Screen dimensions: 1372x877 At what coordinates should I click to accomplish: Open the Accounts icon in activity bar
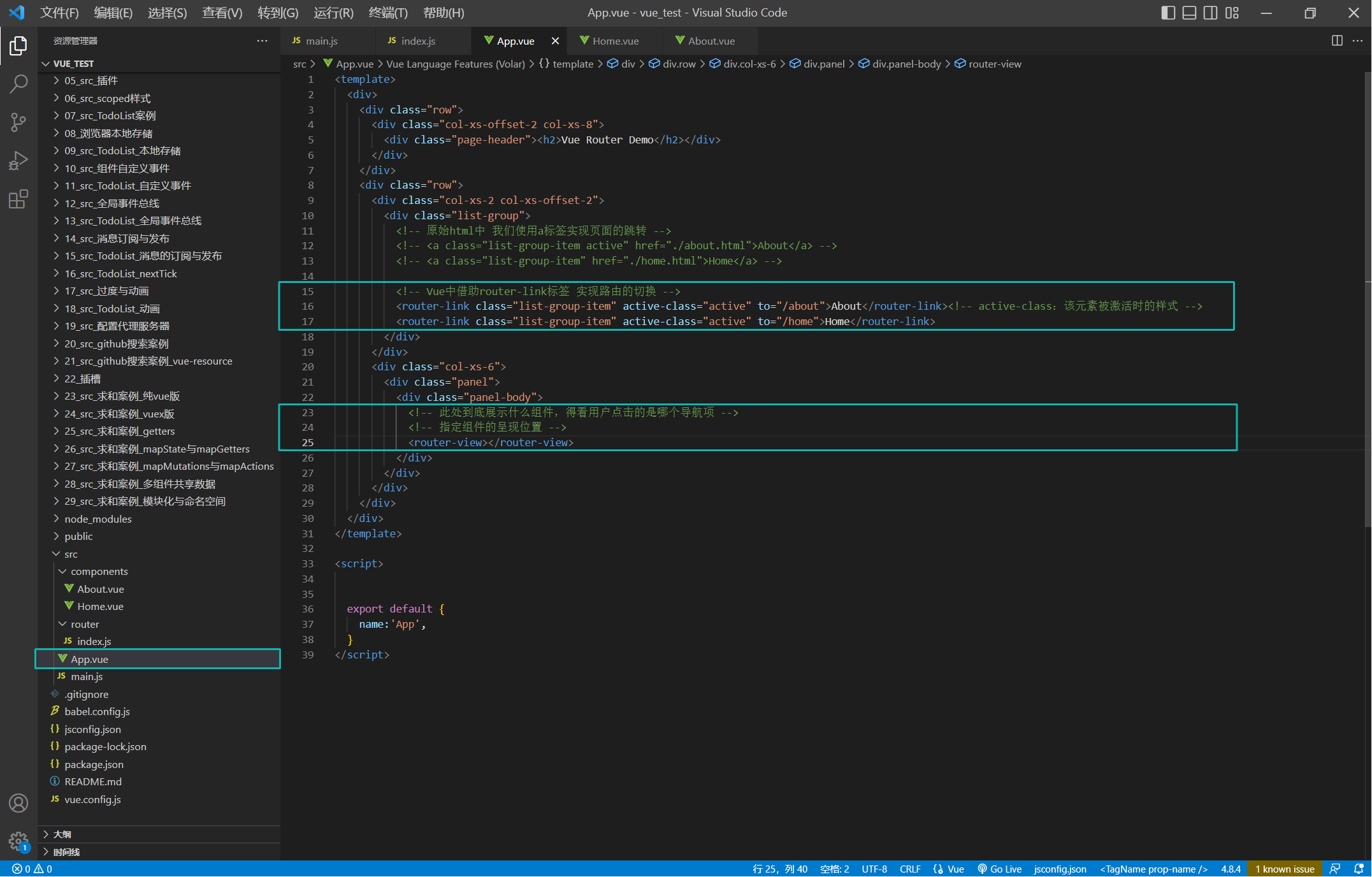point(18,803)
